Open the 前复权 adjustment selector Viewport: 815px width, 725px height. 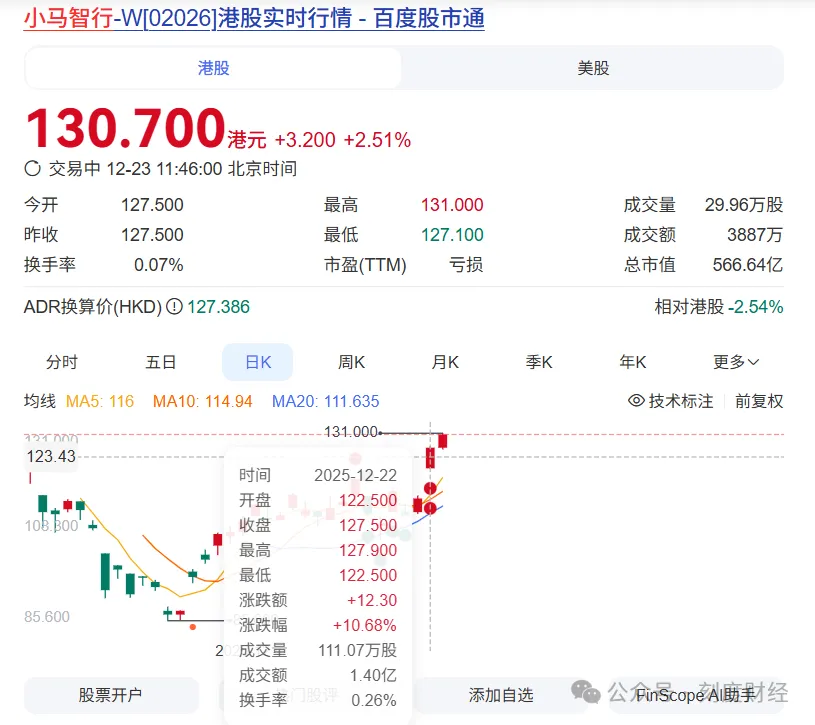pyautogui.click(x=759, y=401)
